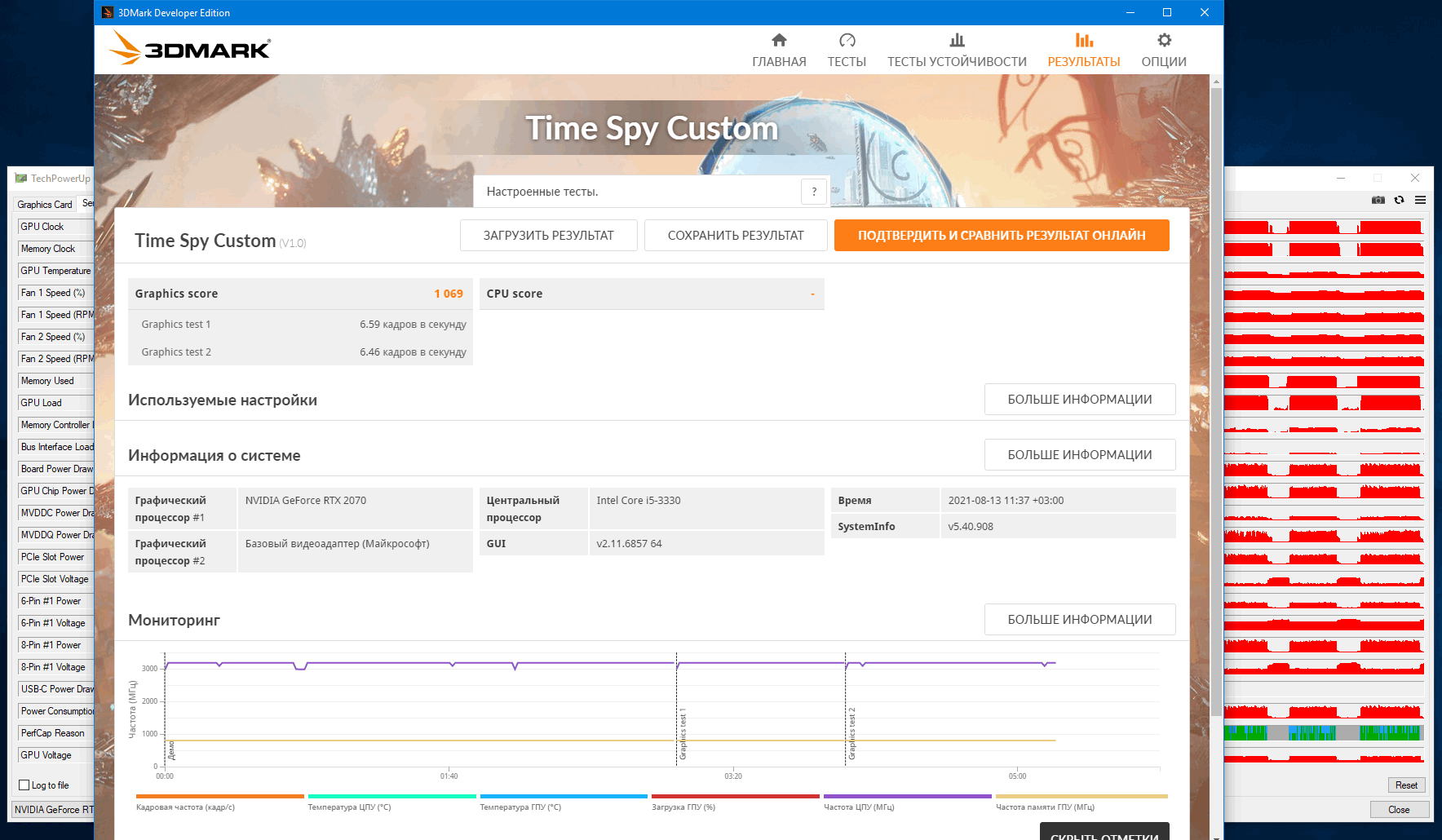
Task: Click Board Power Draw sensor in GPU-Z
Action: pos(55,469)
